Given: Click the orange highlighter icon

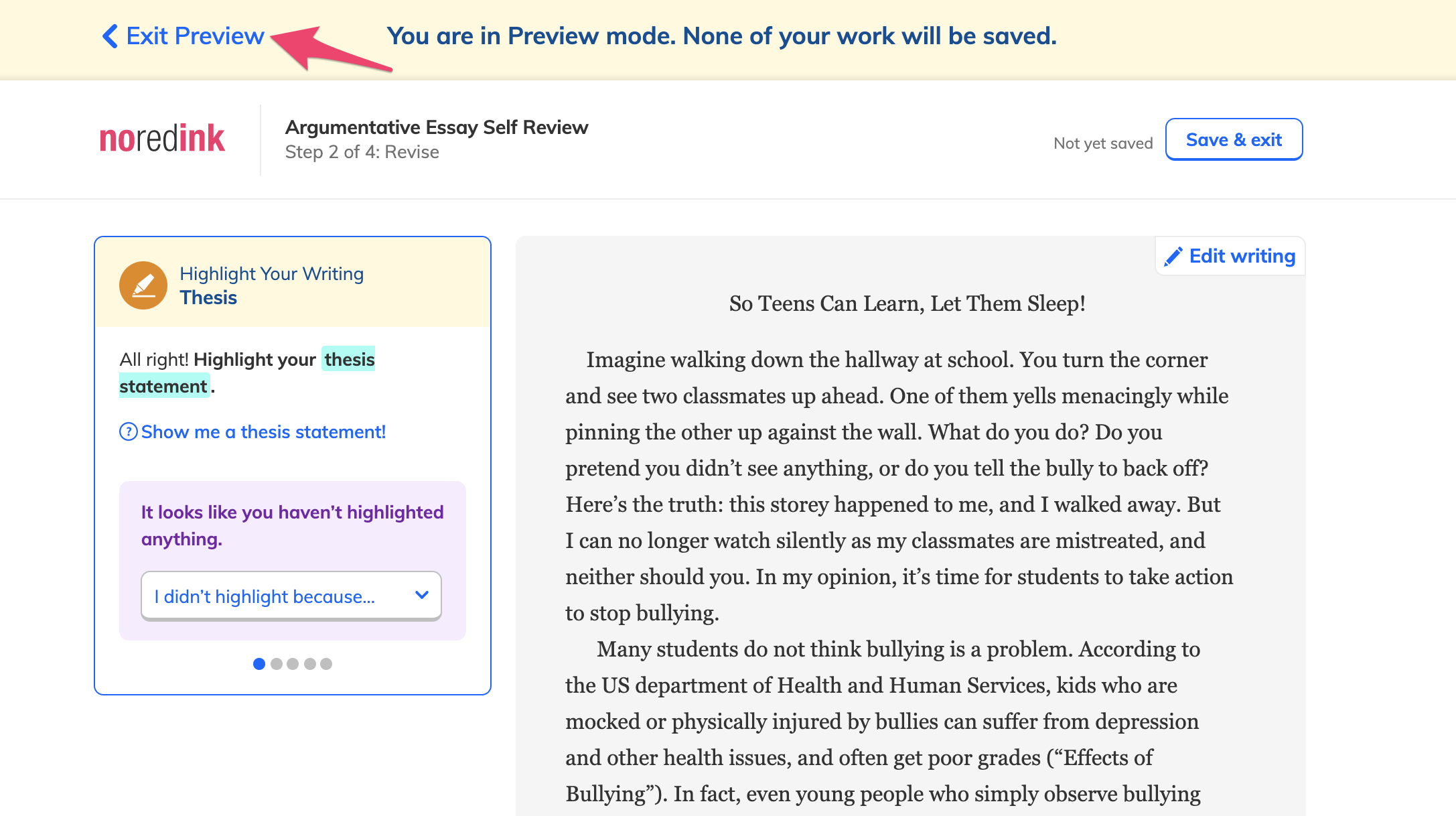Looking at the screenshot, I should pyautogui.click(x=143, y=285).
